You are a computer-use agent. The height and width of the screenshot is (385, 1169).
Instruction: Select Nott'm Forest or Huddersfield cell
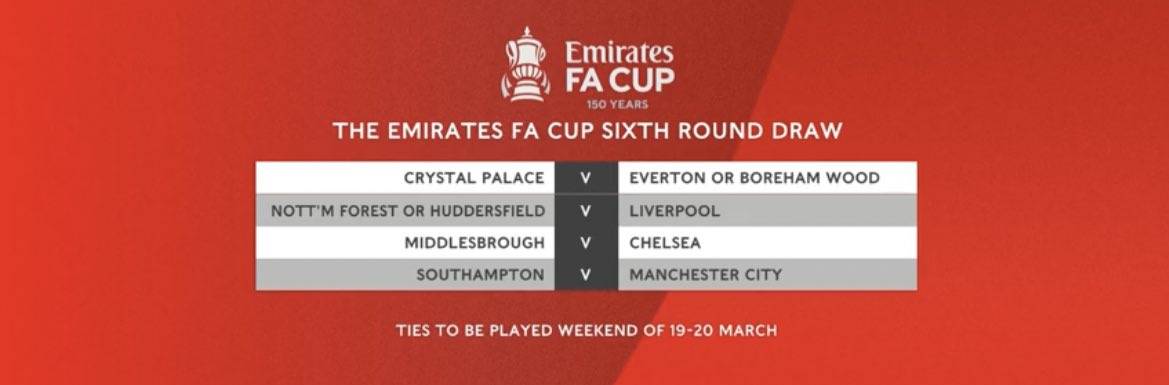405,210
